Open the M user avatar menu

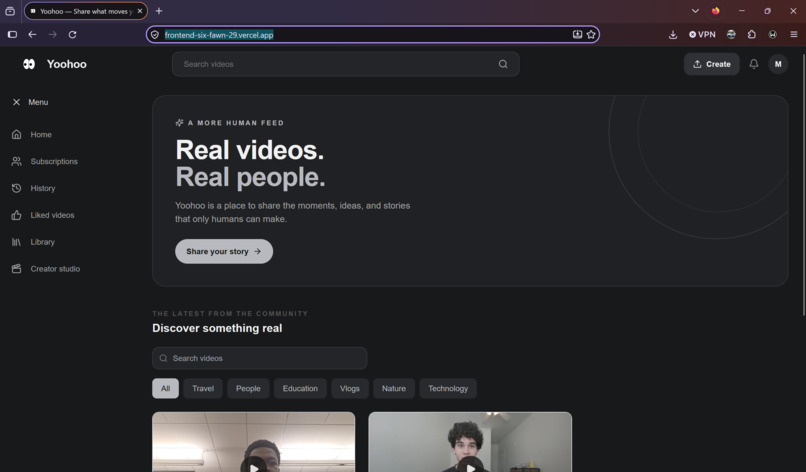click(x=778, y=64)
